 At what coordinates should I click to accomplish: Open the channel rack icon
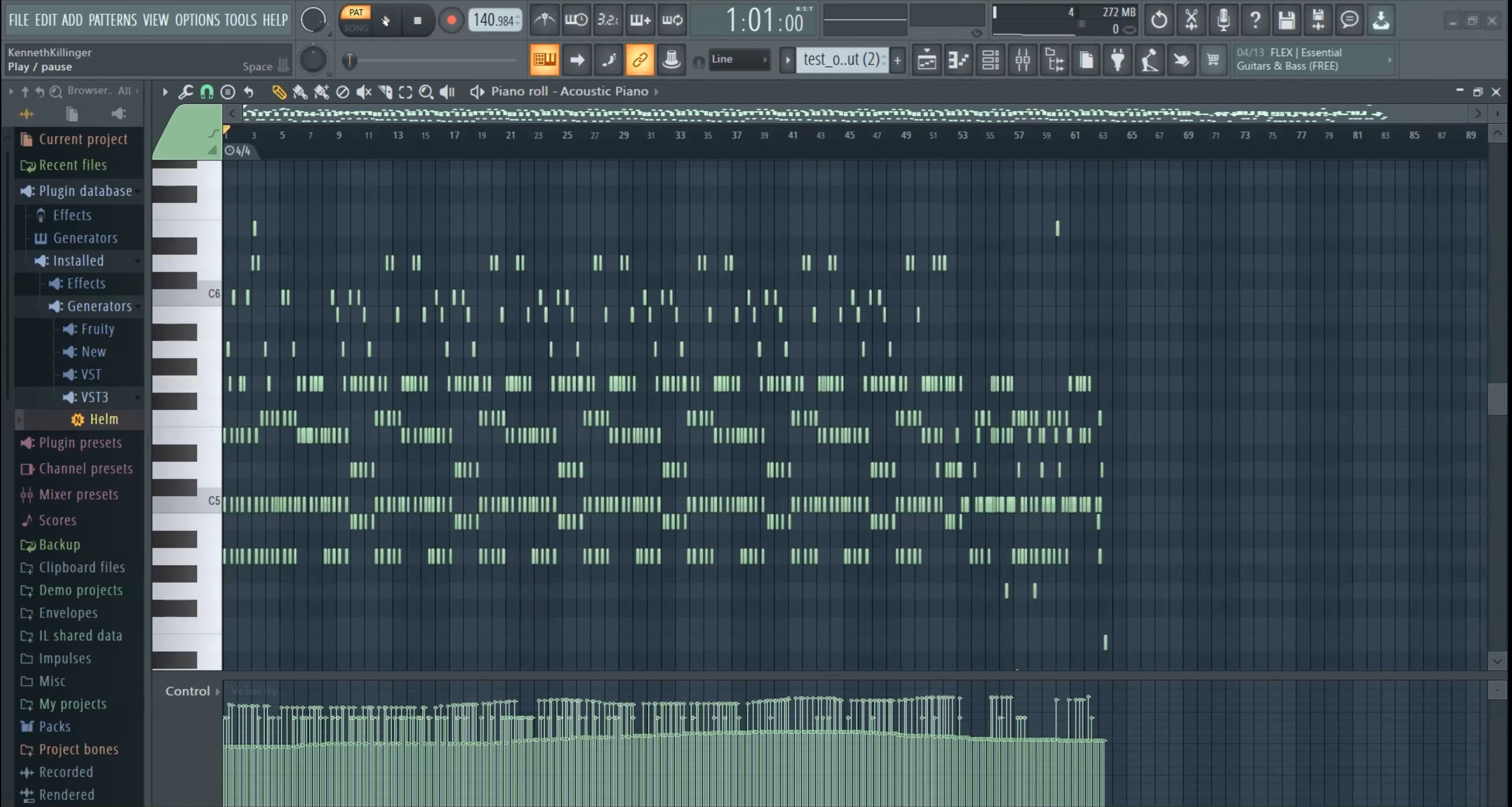click(x=991, y=59)
